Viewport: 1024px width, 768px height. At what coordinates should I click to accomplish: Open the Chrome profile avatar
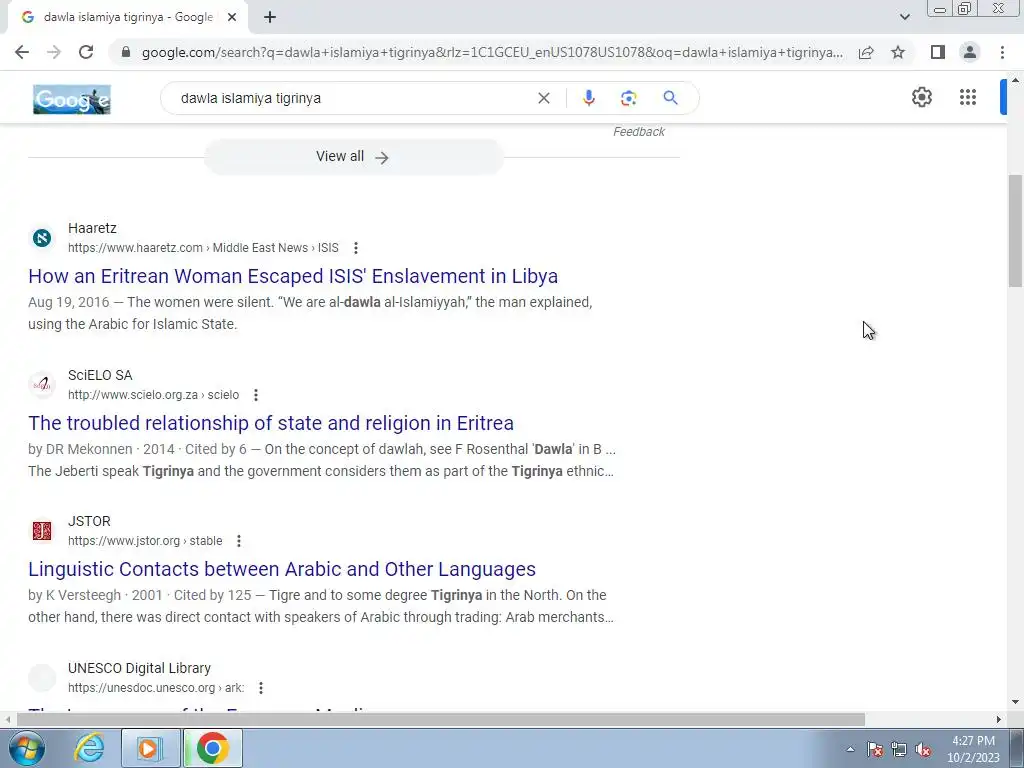pos(970,52)
